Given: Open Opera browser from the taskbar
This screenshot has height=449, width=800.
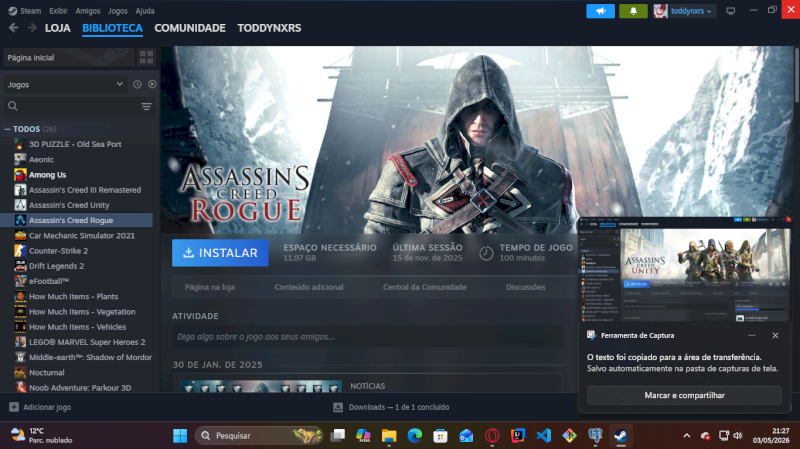Looking at the screenshot, I should click(x=492, y=436).
